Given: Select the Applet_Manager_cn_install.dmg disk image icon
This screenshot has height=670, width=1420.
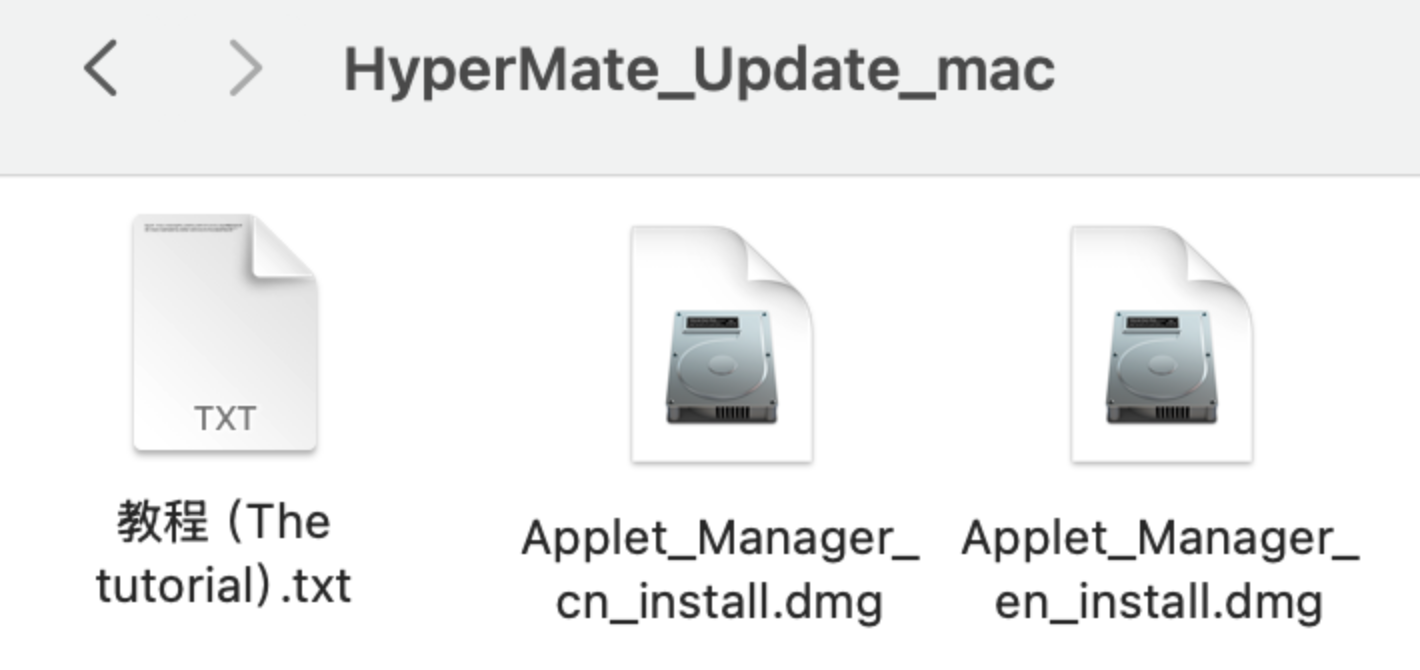Looking at the screenshot, I should pos(721,345).
